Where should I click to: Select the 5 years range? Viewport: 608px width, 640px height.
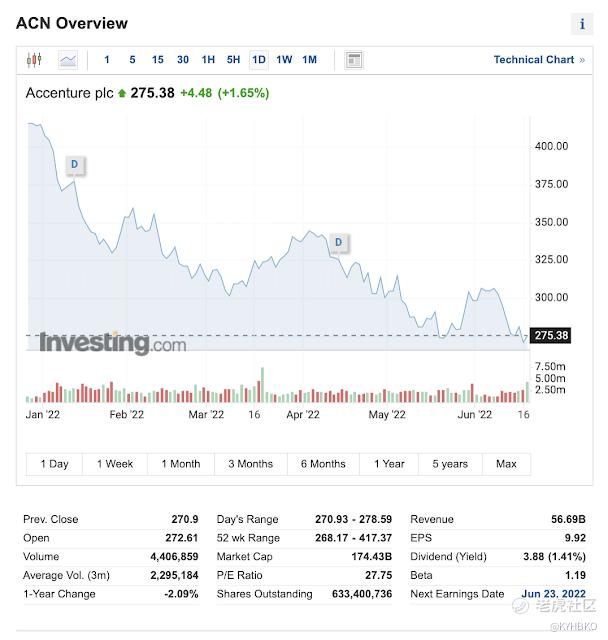tap(450, 464)
